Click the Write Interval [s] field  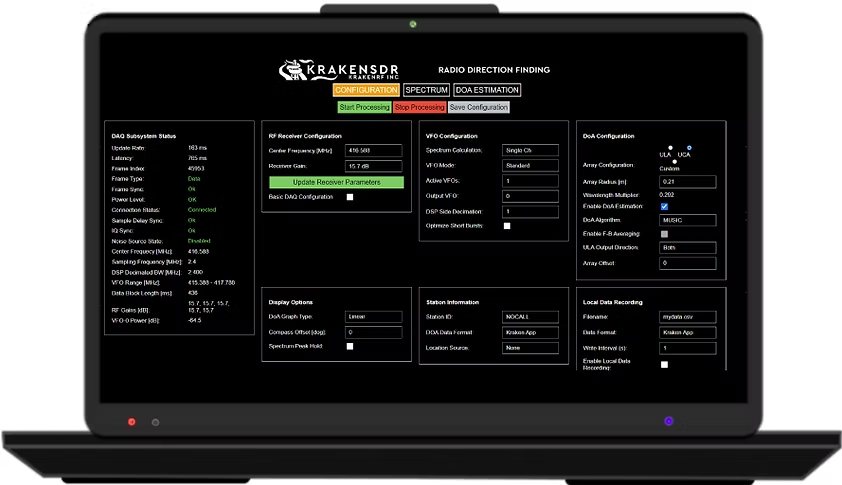(687, 348)
